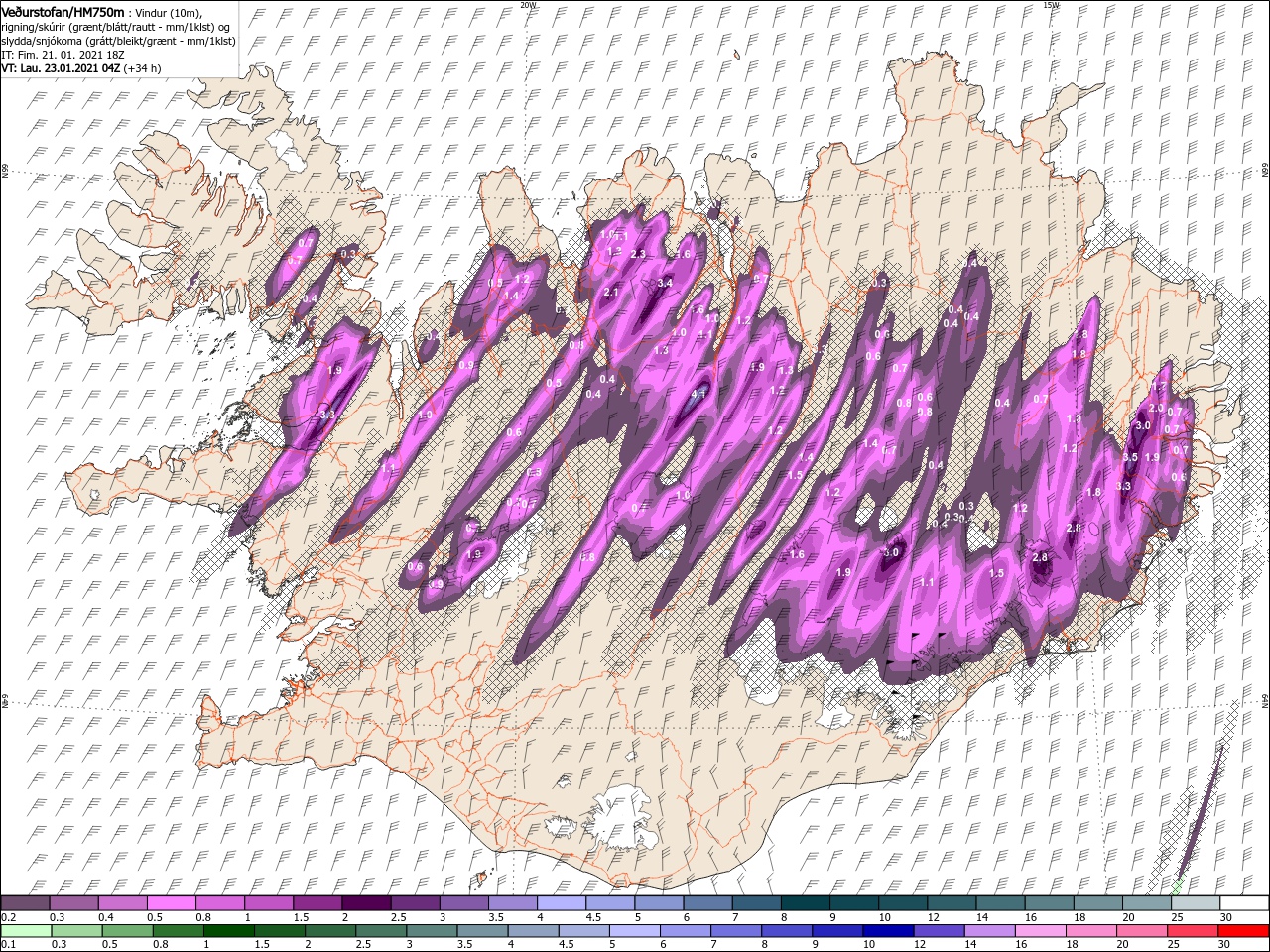Pick the bright pink 0.5 snow legend swatch

pyautogui.click(x=171, y=903)
